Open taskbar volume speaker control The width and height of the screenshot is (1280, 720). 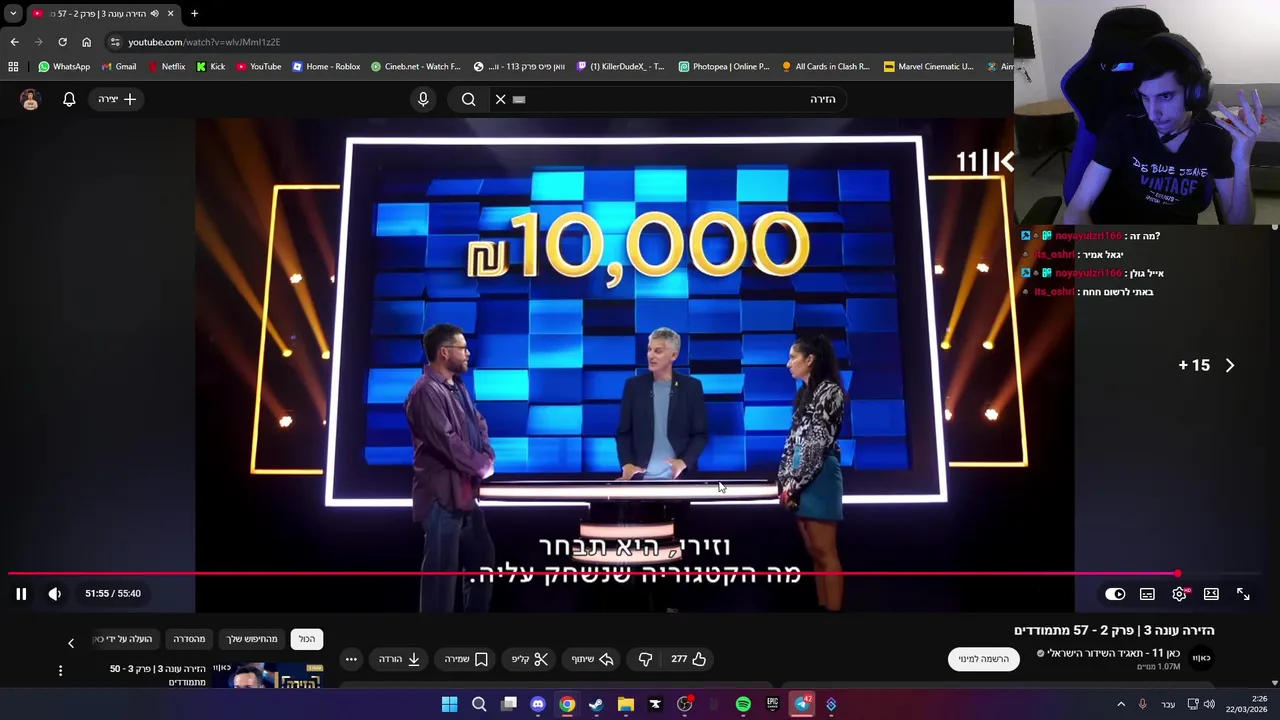point(1210,704)
